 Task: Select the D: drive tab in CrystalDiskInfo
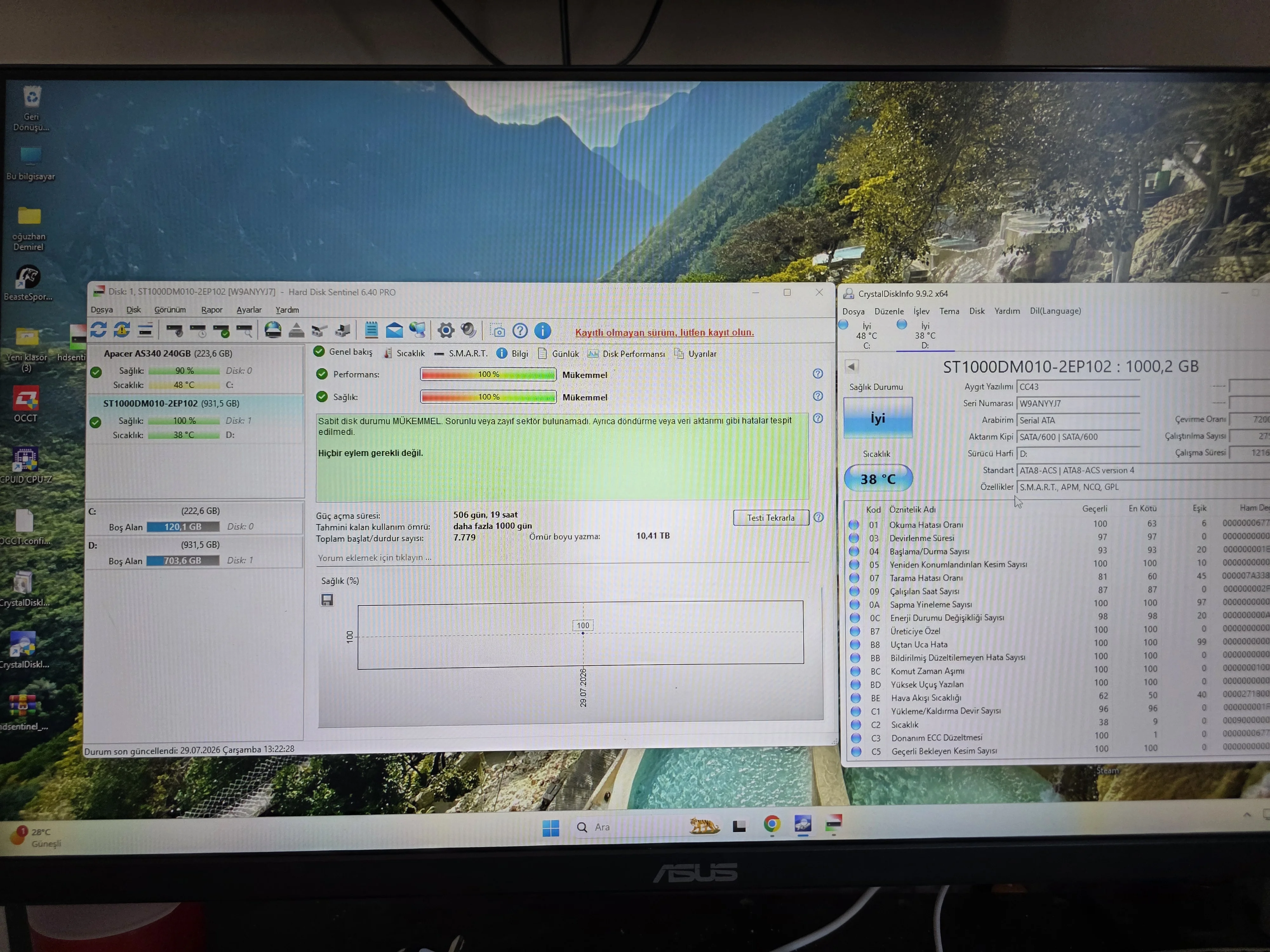pyautogui.click(x=925, y=335)
